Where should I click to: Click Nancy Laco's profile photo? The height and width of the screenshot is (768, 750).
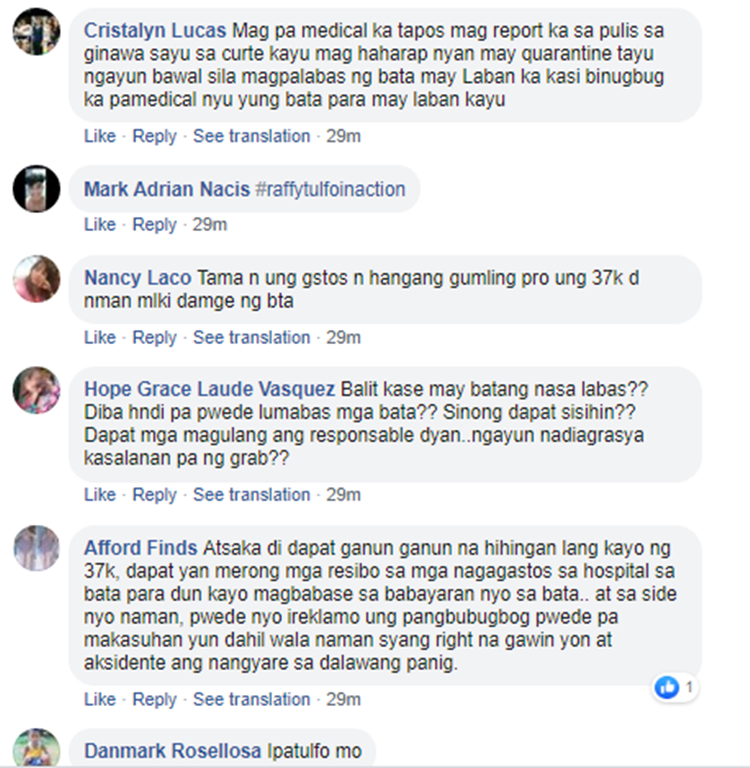(x=36, y=278)
